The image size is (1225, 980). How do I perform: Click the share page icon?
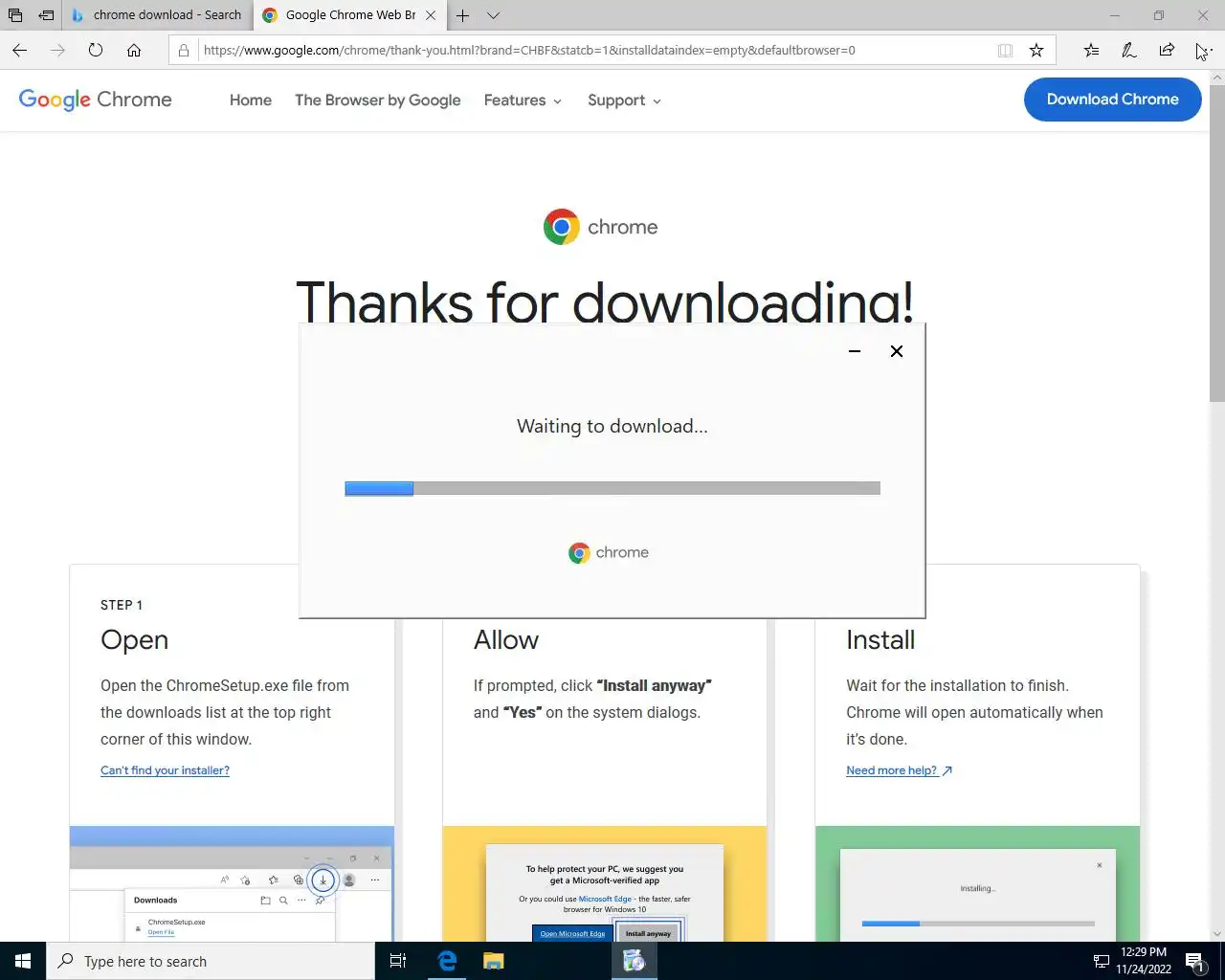pyautogui.click(x=1167, y=50)
